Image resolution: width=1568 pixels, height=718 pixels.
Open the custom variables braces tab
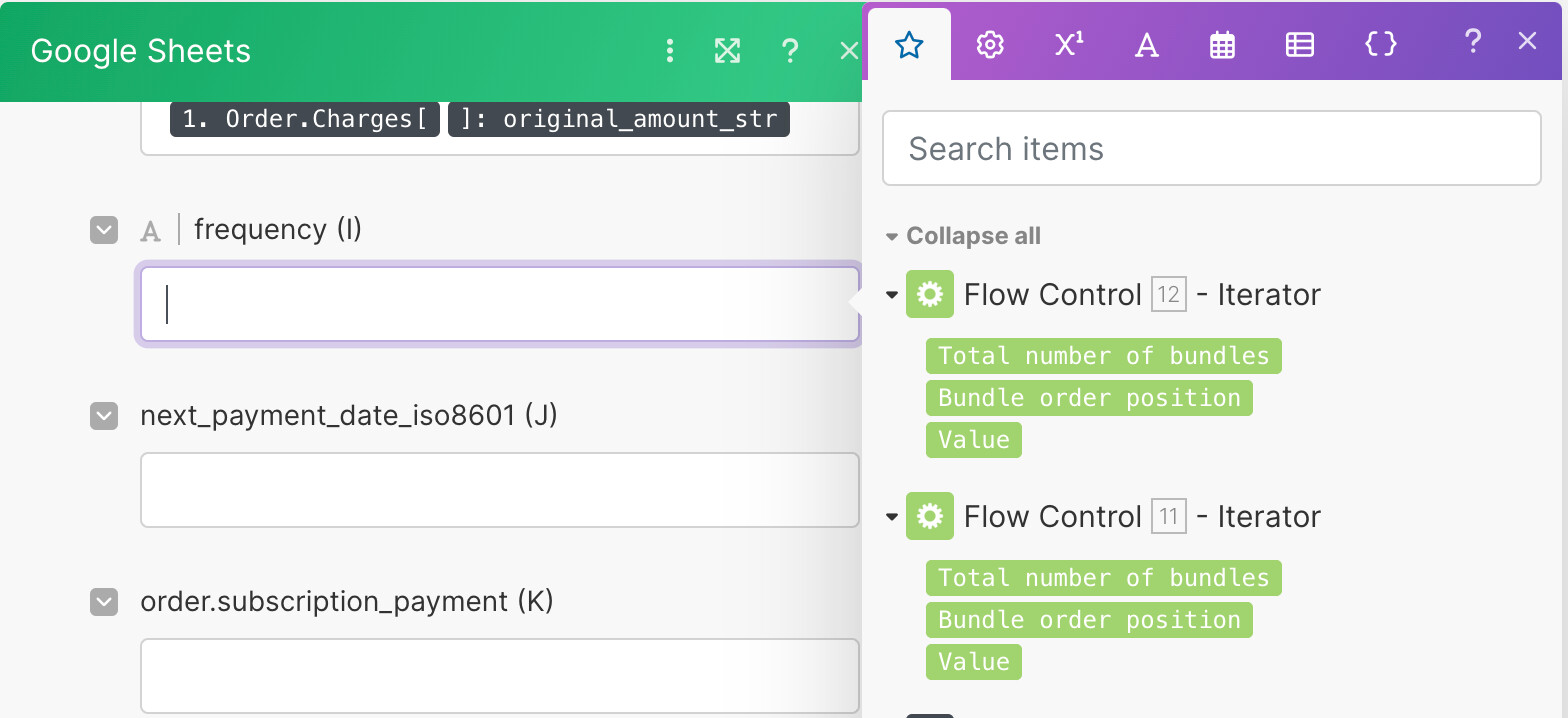pyautogui.click(x=1380, y=45)
